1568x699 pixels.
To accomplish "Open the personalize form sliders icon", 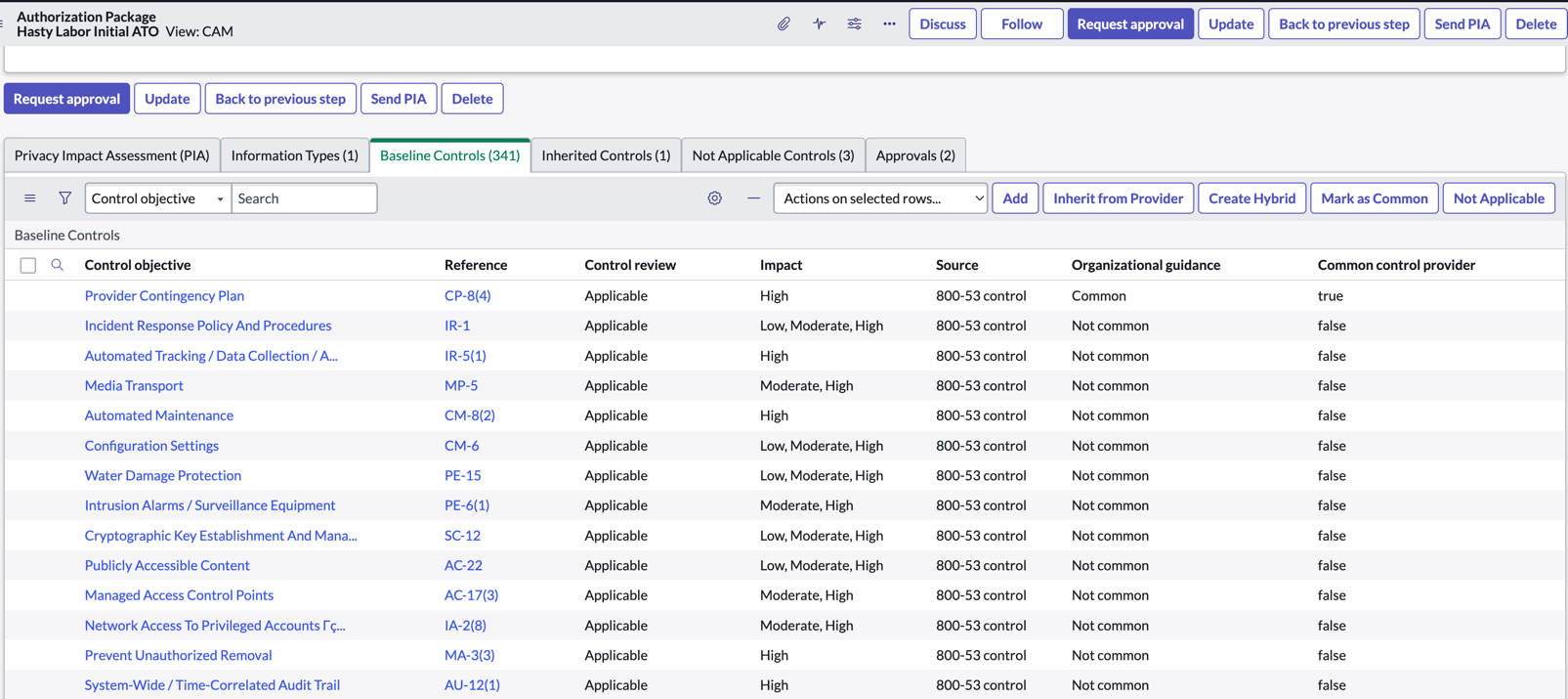I will click(x=854, y=23).
